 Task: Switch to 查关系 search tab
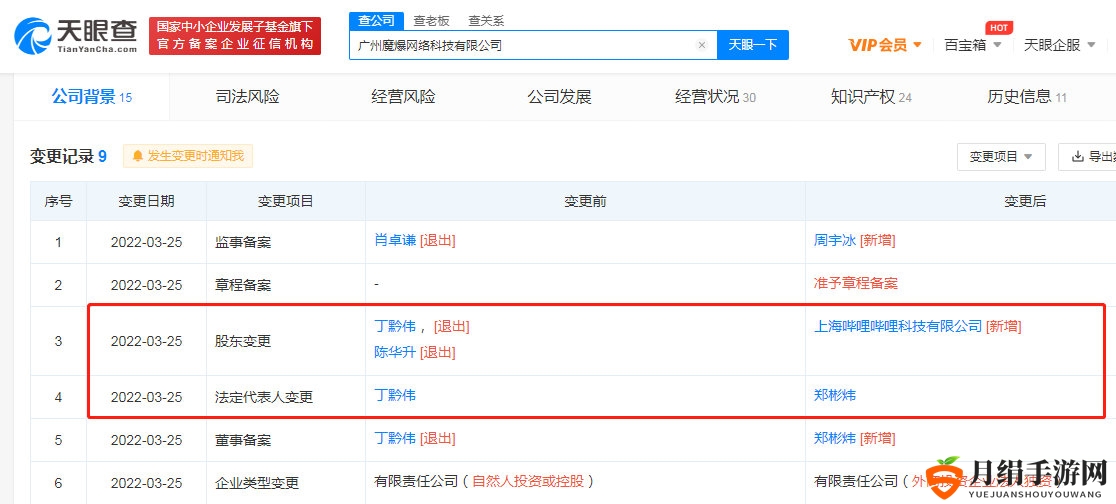tap(487, 21)
